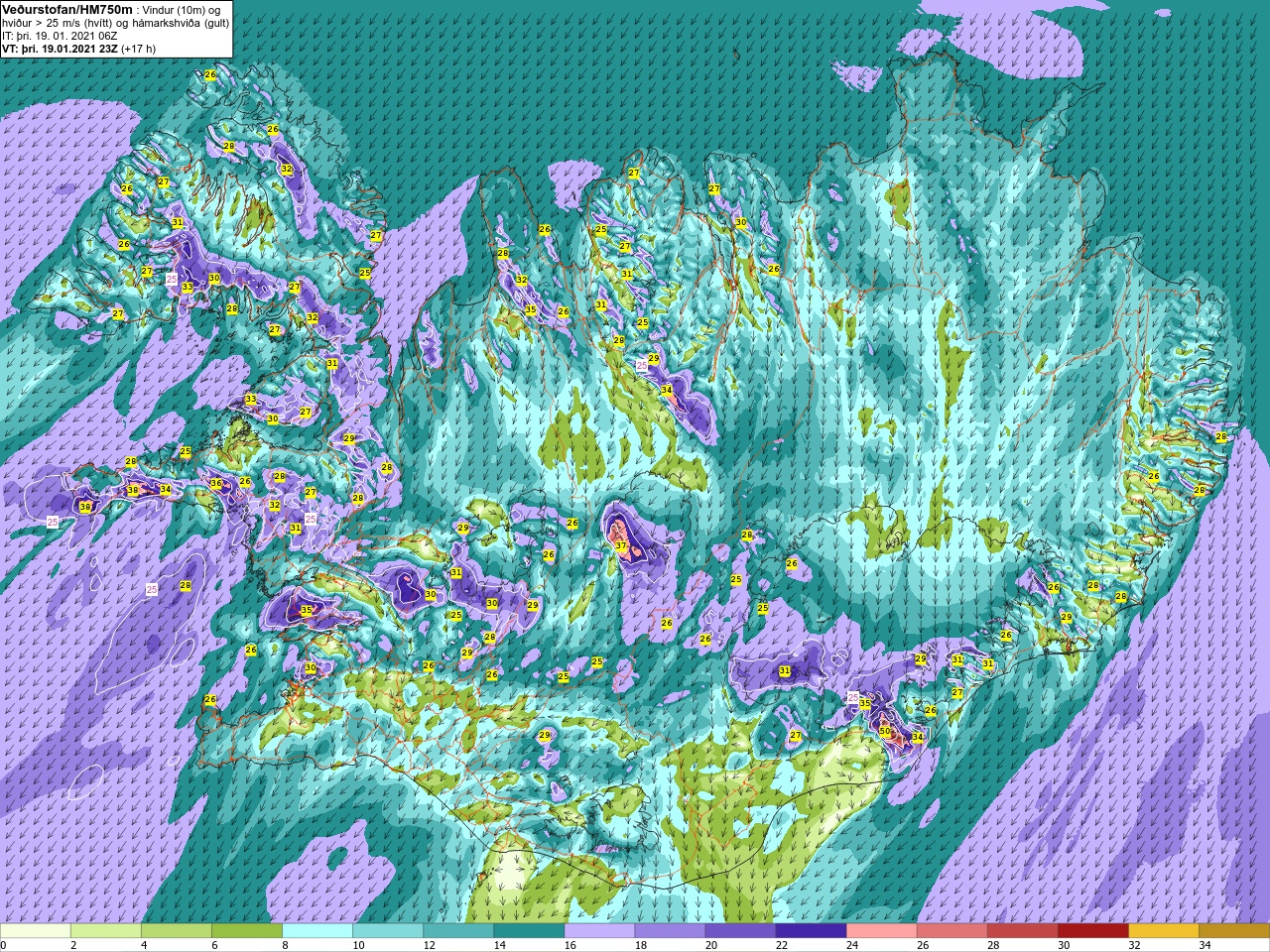Pick the teal 12–14 legend swatch
Screen dimensions: 1270x952
pos(458,931)
